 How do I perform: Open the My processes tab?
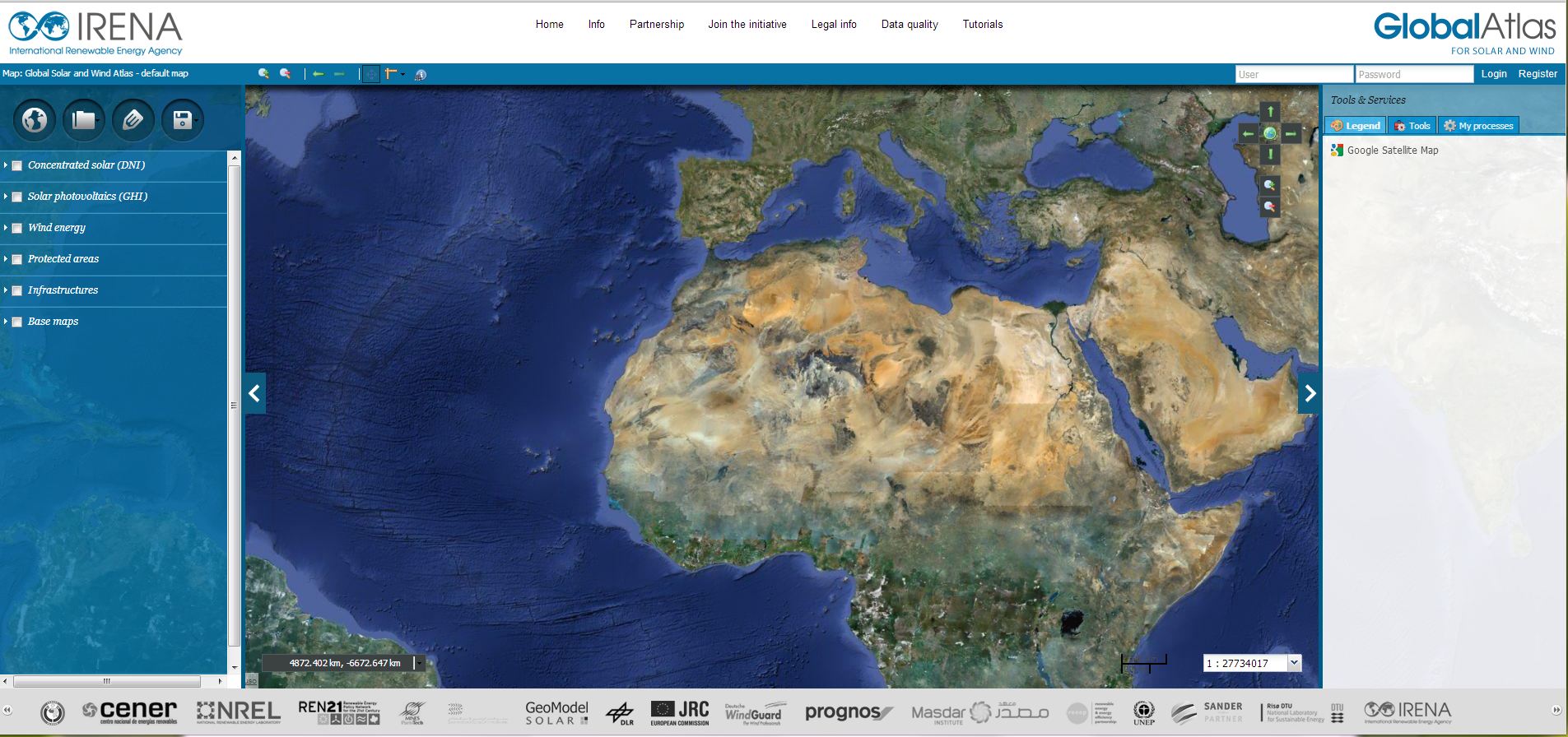pos(1478,126)
